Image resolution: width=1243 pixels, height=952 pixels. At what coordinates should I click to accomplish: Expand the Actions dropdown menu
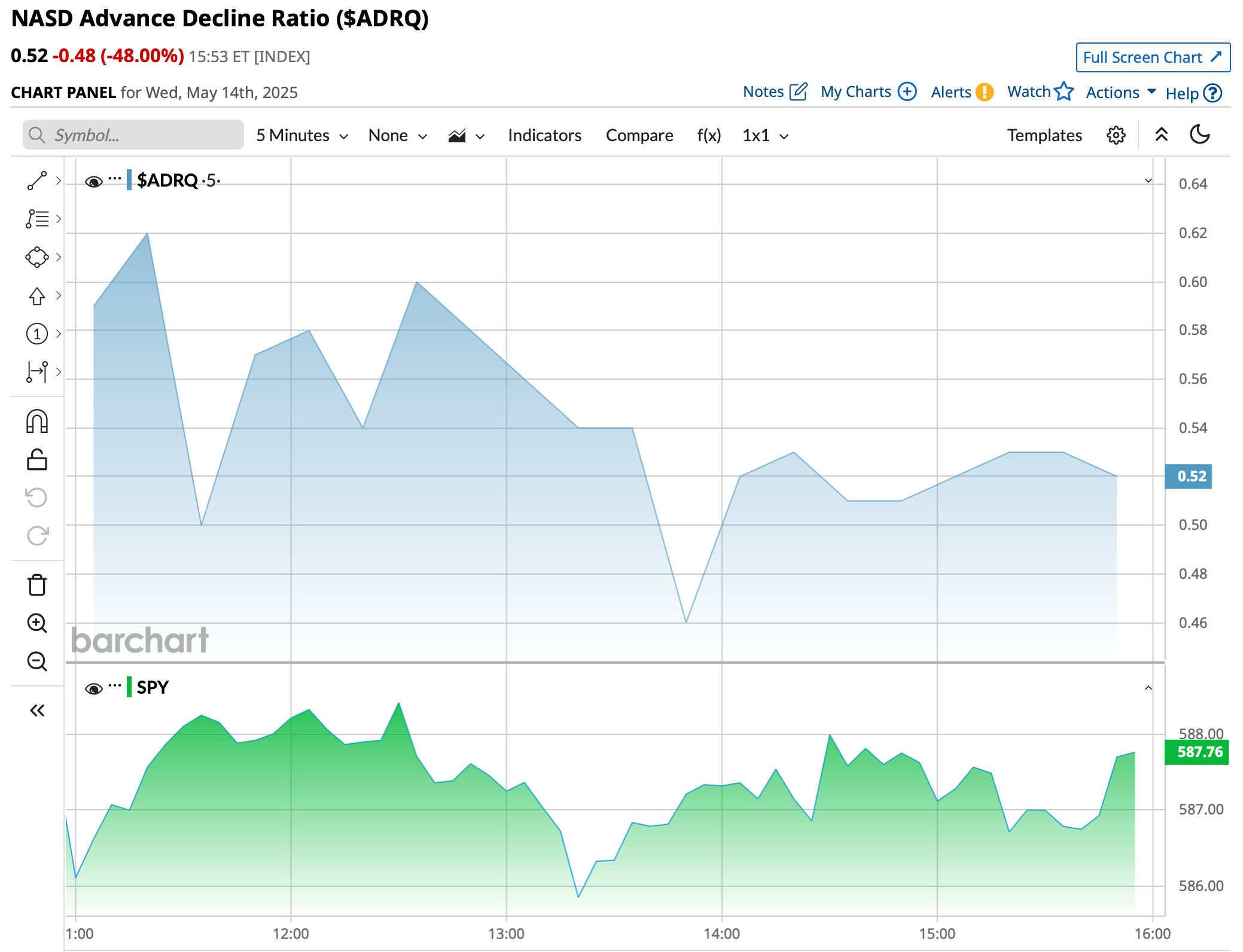click(x=1120, y=93)
